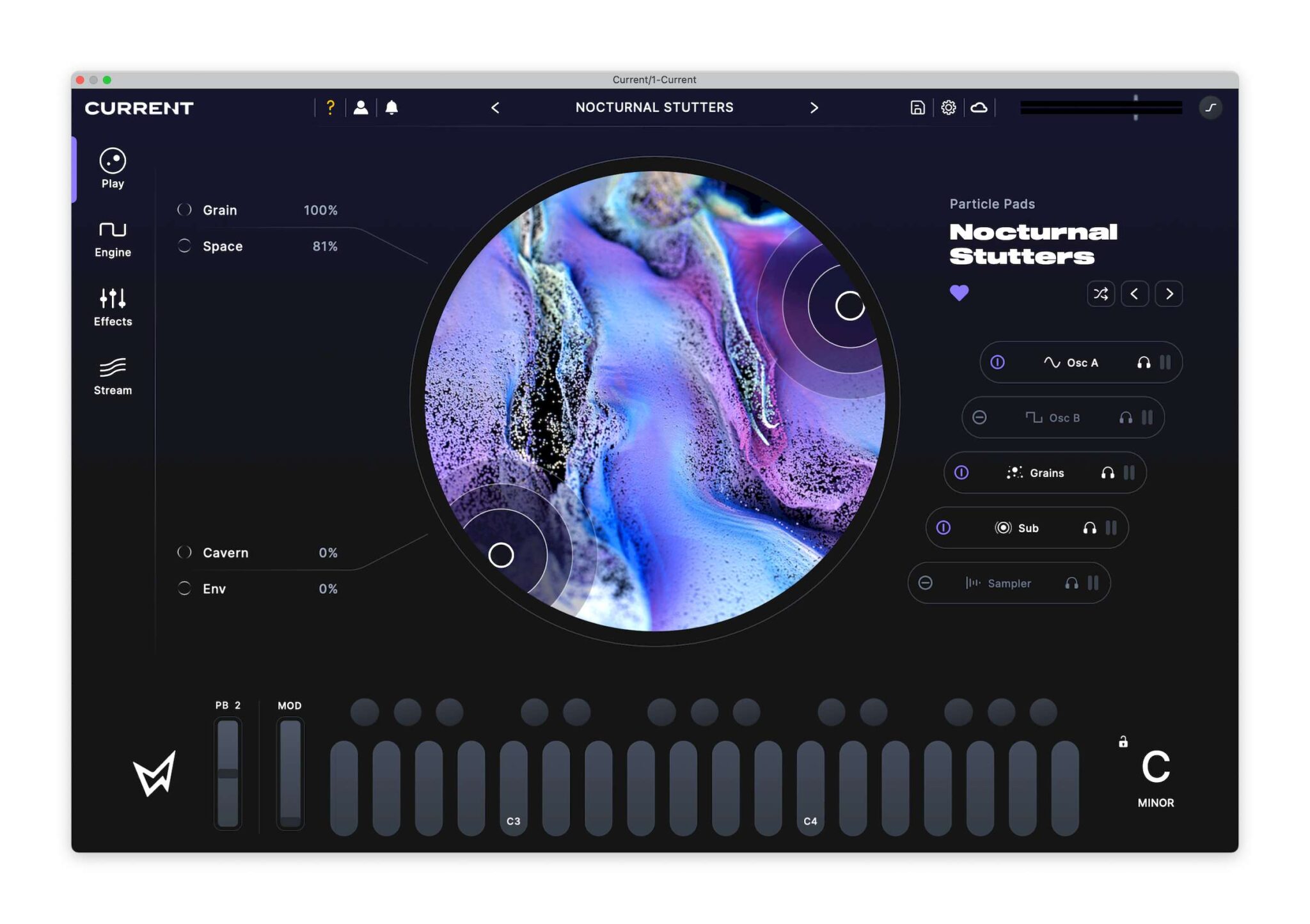Click the Sampler waveform icon
Screen dimensions: 1310x924
973,583
